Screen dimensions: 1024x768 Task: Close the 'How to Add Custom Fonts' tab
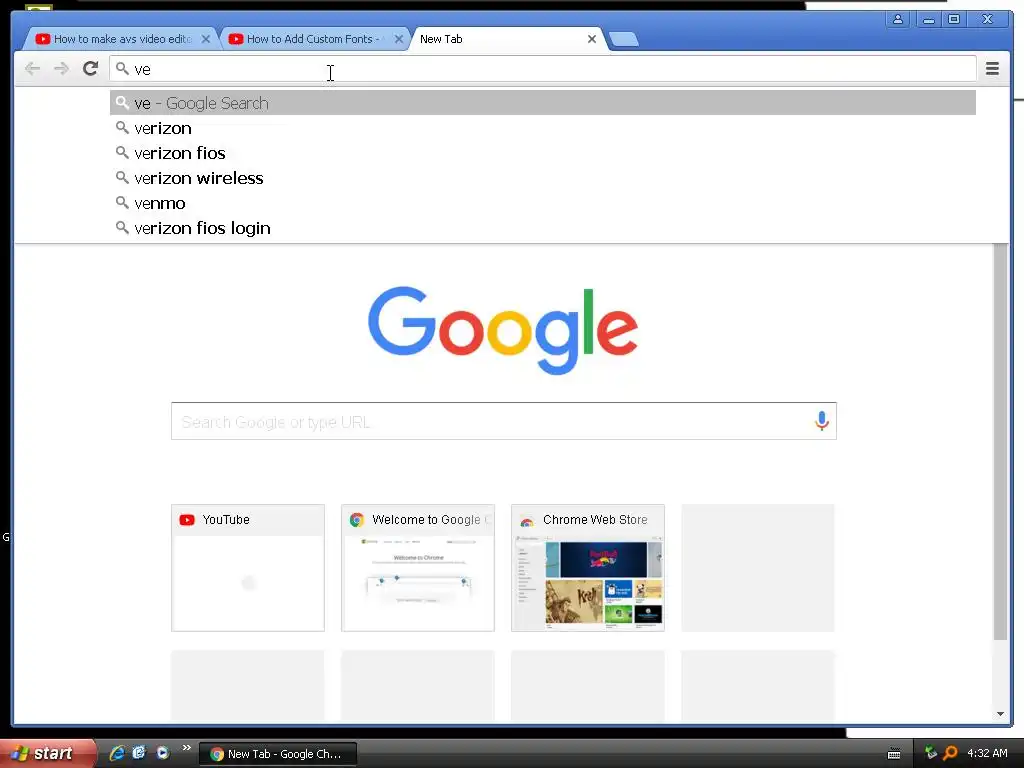(399, 39)
